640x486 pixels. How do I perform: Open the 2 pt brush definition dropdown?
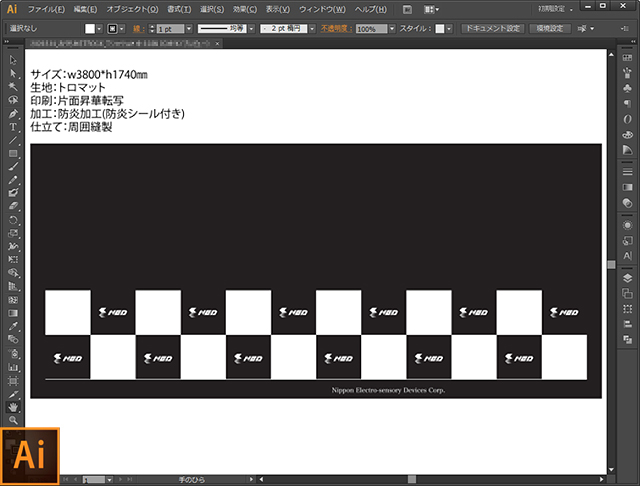click(x=312, y=29)
